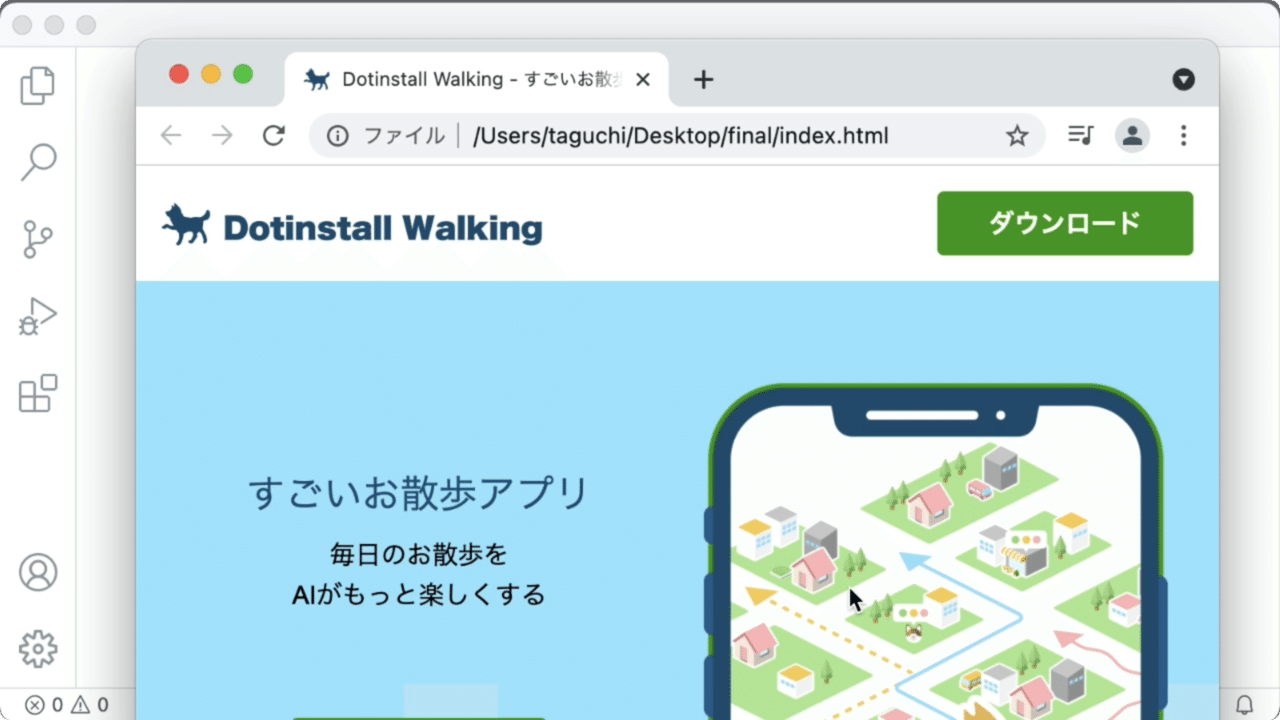Open Source Control view in VS Code

38,240
